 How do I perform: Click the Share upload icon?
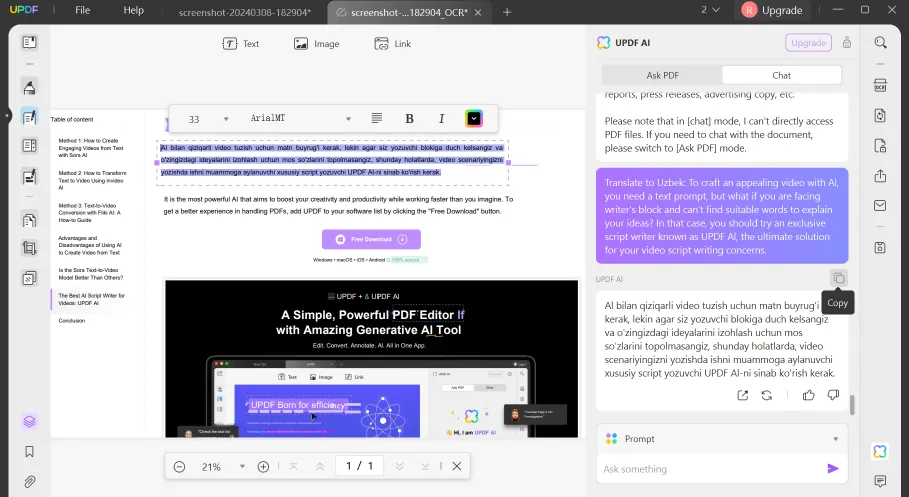[x=880, y=176]
